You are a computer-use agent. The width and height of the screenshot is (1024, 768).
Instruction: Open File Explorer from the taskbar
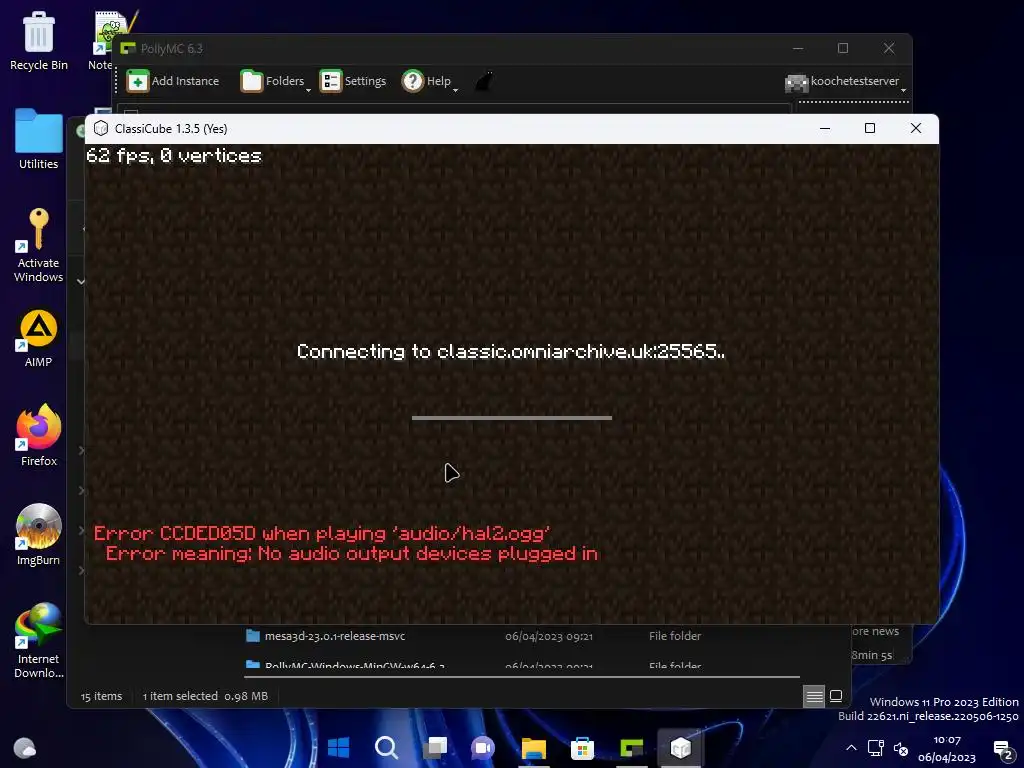coord(534,748)
